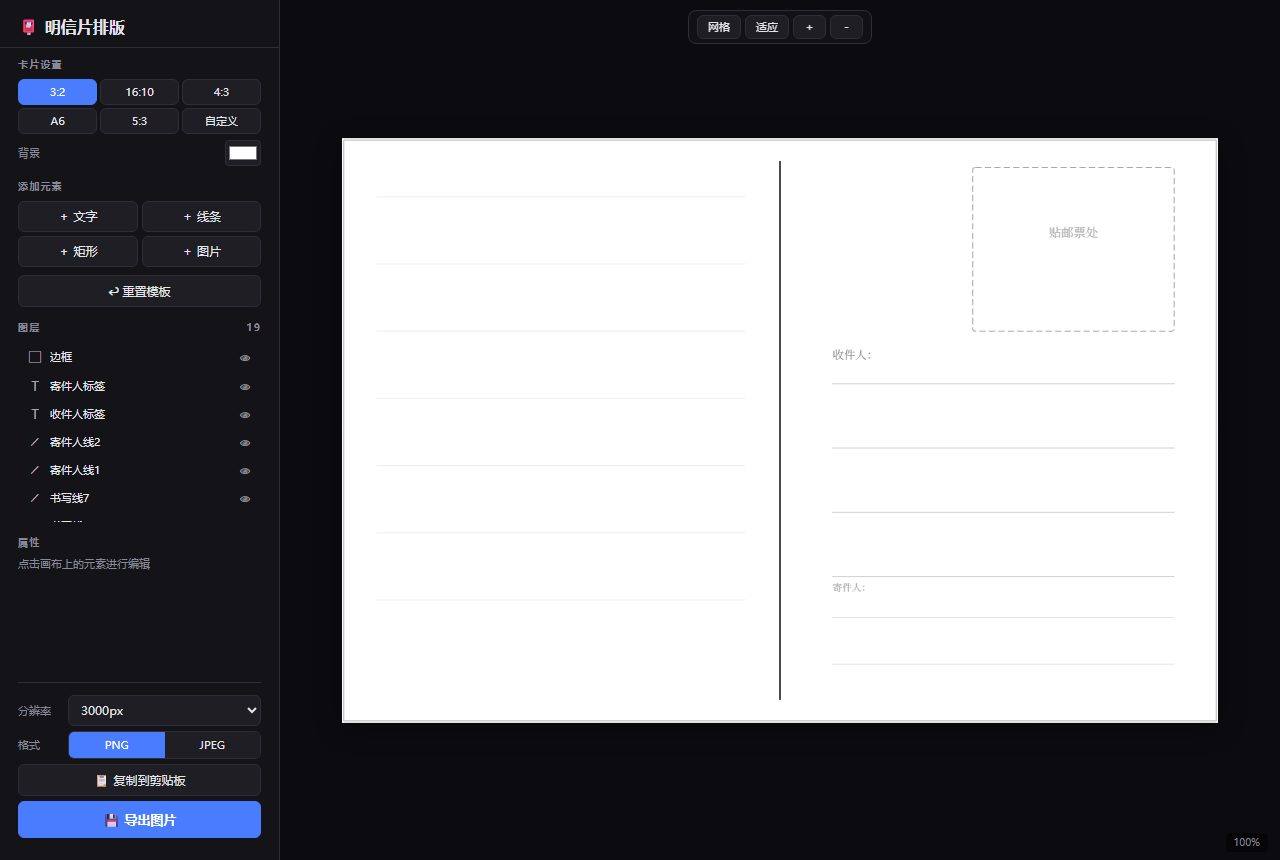Click the line icon beside 书写线7 layer
The width and height of the screenshot is (1280, 860).
35,498
